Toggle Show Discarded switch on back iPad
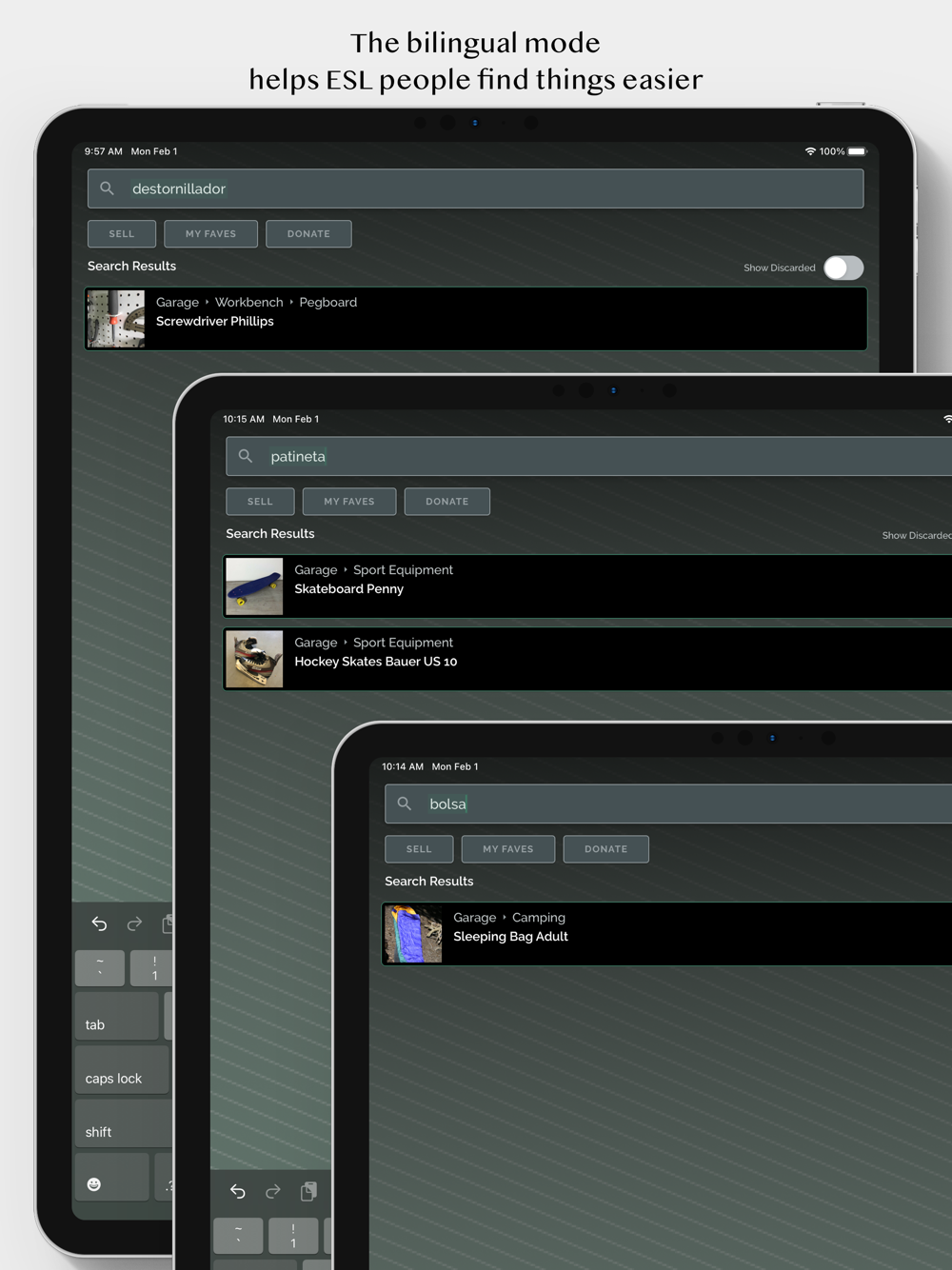This screenshot has height=1270, width=952. [843, 268]
